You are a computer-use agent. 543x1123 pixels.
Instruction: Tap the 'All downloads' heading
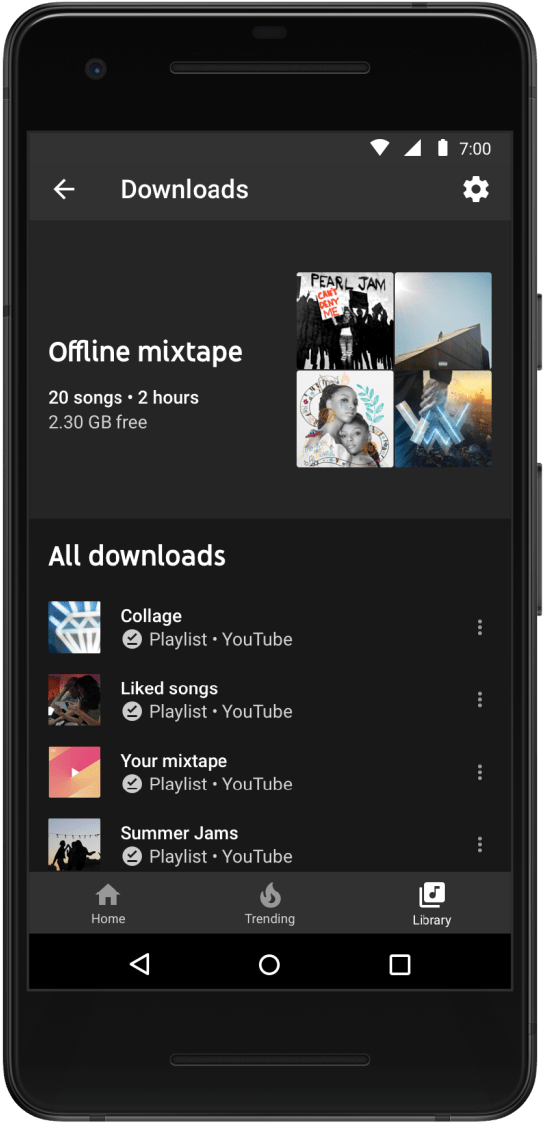[x=137, y=556]
